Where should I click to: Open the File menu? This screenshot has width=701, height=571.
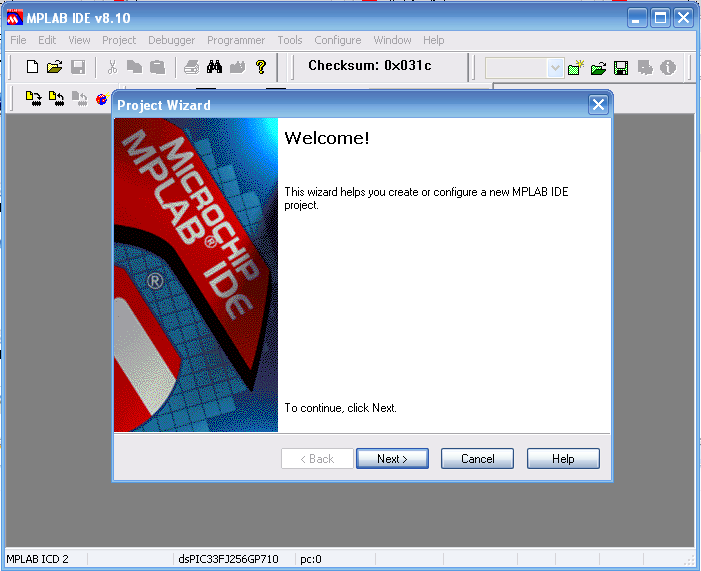18,40
